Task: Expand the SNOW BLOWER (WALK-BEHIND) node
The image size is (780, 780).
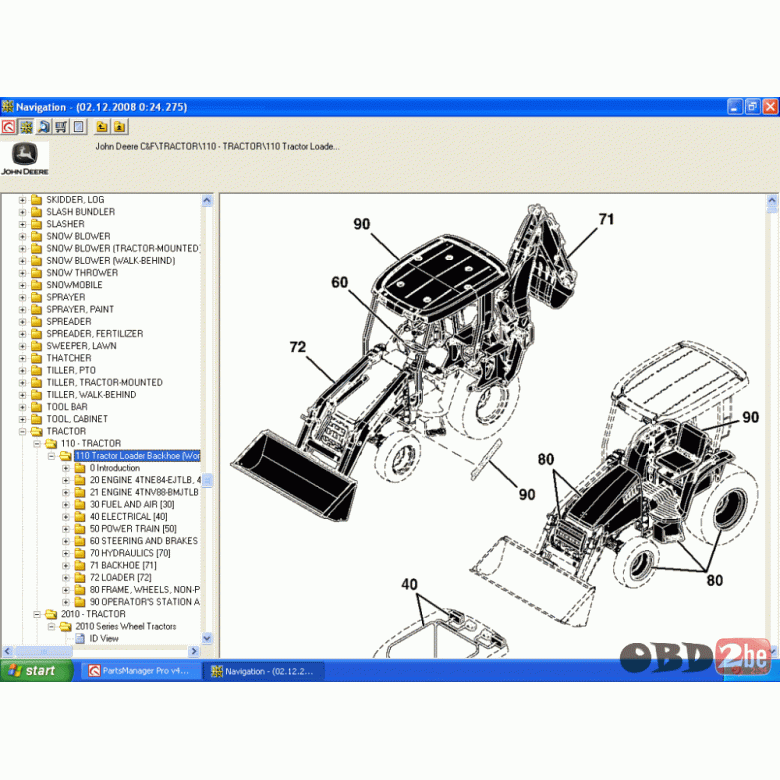Action: click(22, 261)
